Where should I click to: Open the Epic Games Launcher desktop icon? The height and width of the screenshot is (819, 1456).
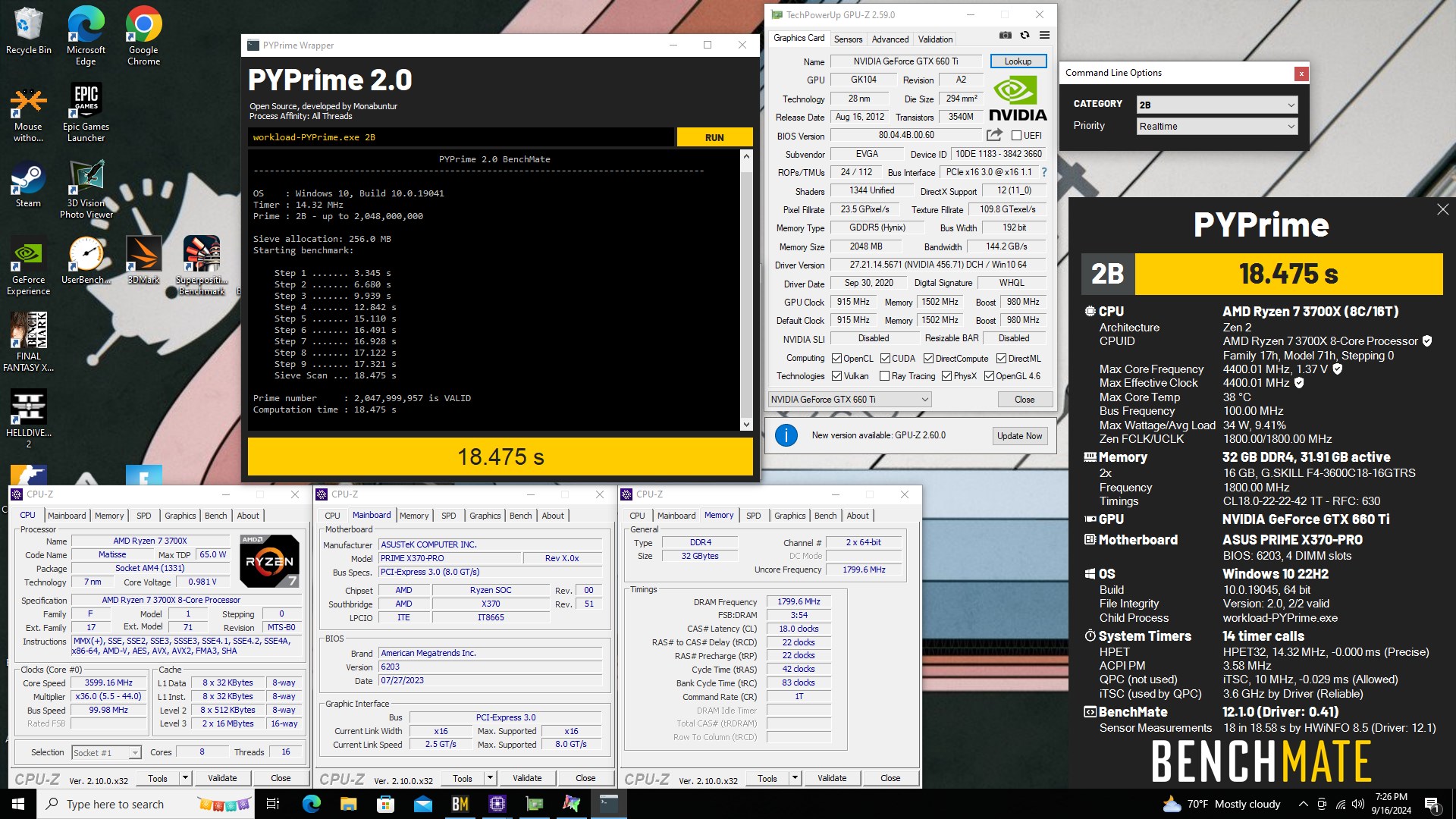pos(86,112)
